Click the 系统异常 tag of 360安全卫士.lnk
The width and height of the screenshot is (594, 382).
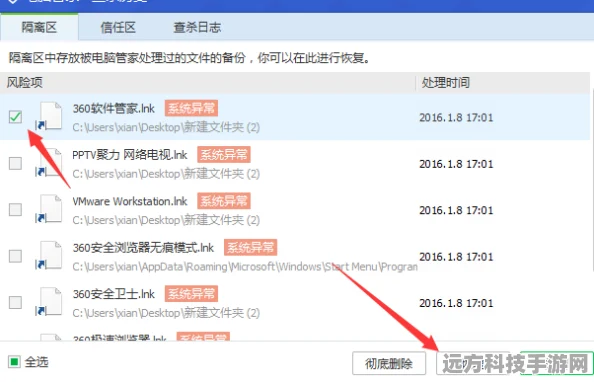tap(191, 294)
